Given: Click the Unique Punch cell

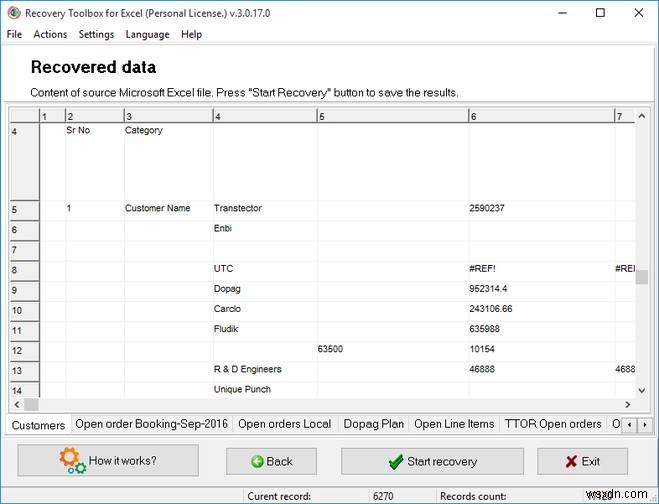Looking at the screenshot, I should (x=265, y=390).
